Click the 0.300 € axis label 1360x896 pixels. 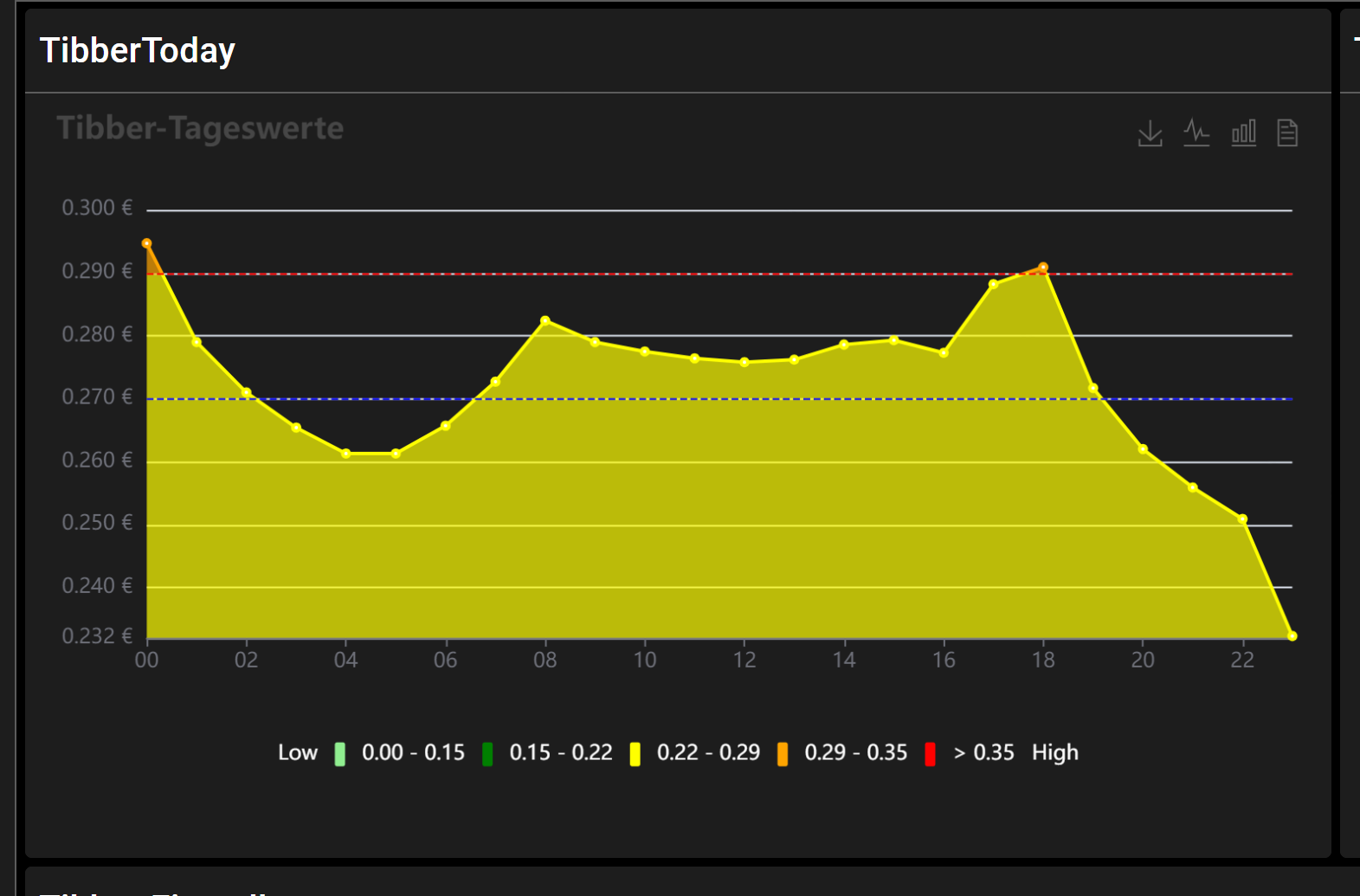97,208
